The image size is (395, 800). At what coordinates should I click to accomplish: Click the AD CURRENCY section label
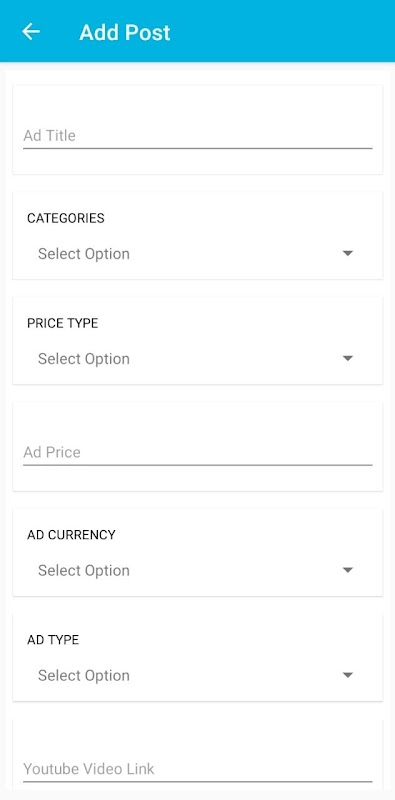pos(71,534)
